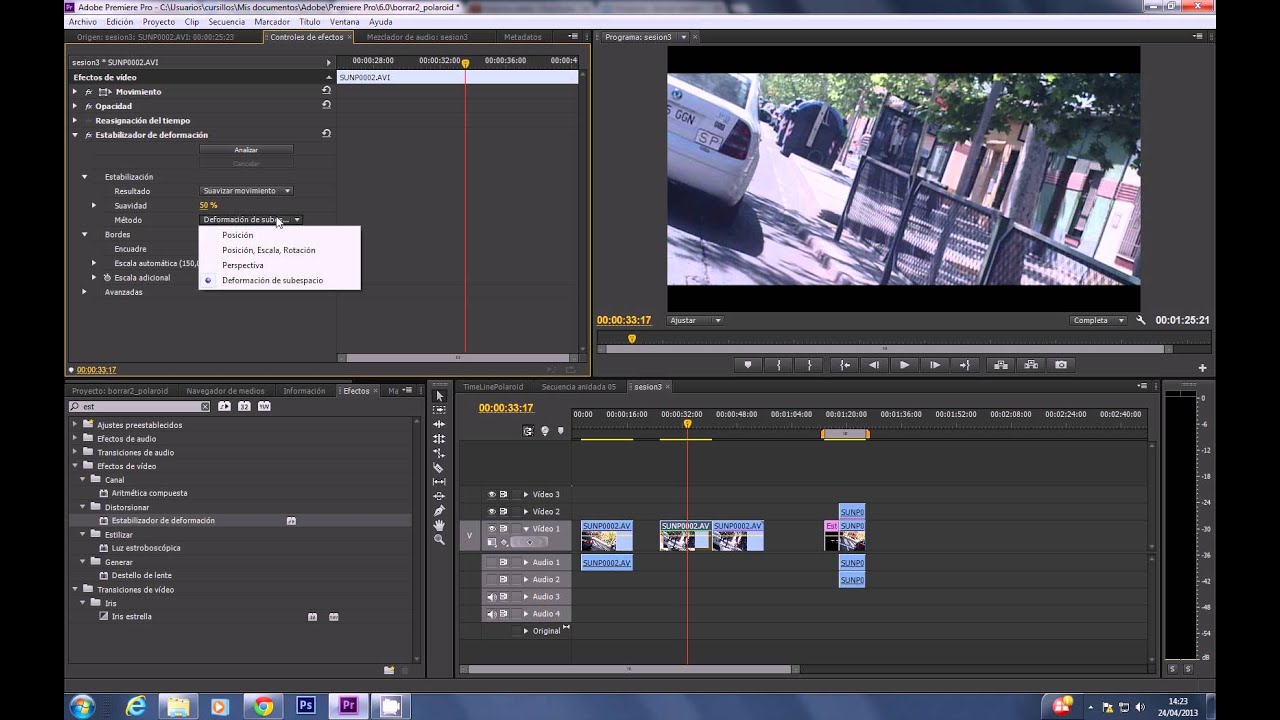Open Program monitor settings wrench
This screenshot has width=1280, height=720.
1141,321
